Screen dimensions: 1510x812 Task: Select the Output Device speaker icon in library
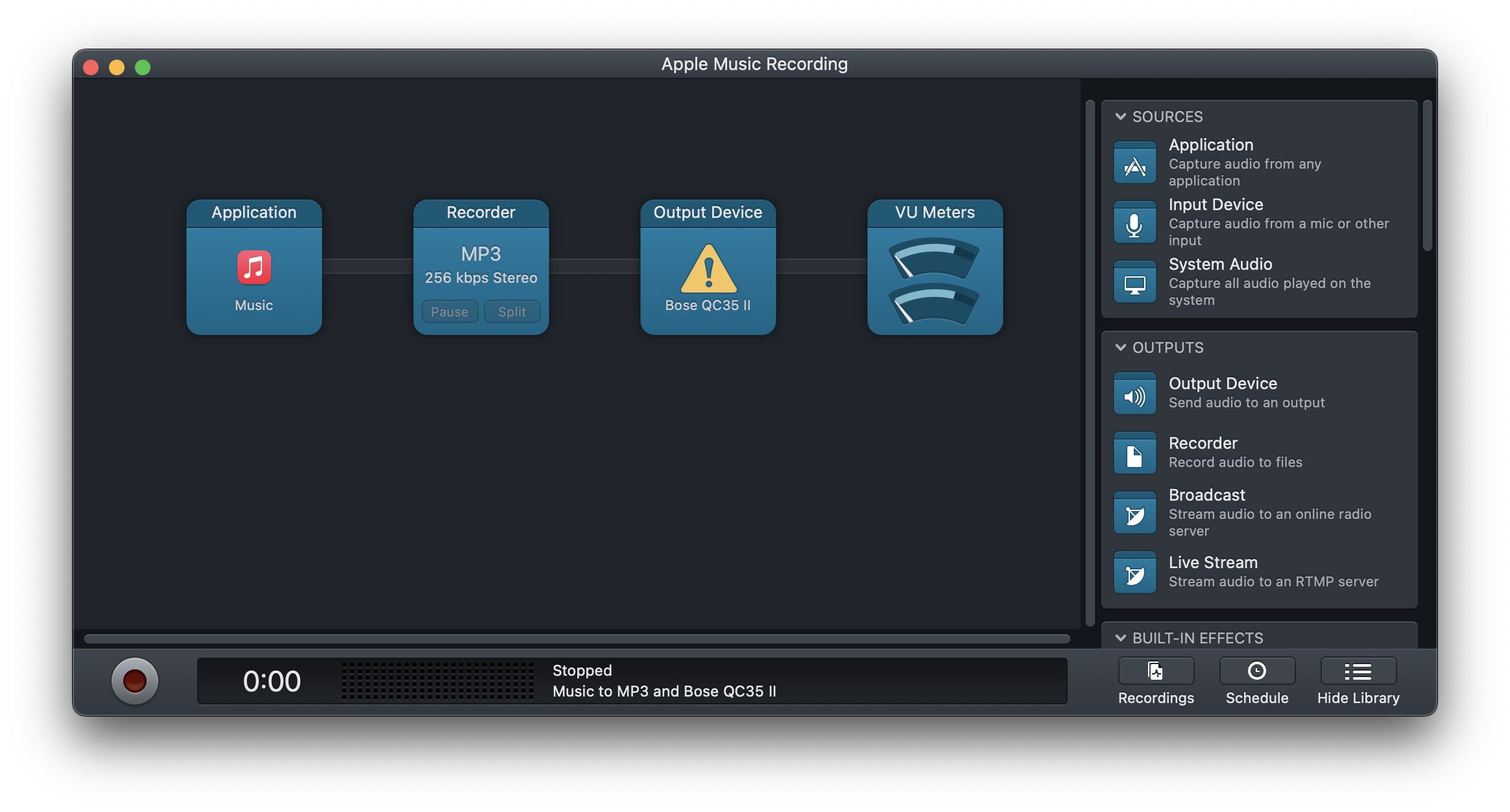(1134, 394)
